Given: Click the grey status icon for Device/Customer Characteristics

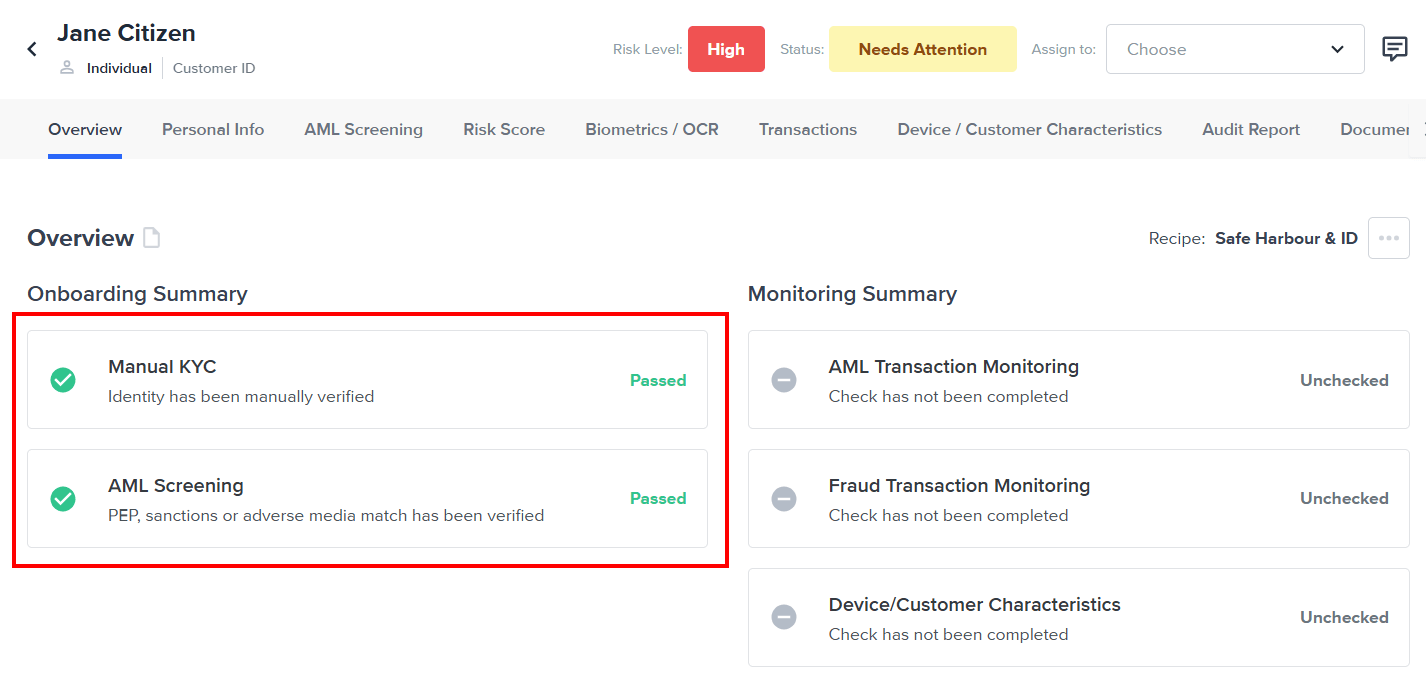Looking at the screenshot, I should click(x=784, y=617).
